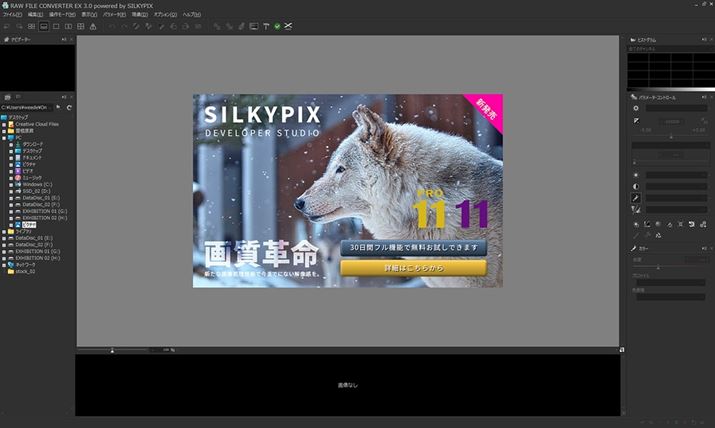Open the 操作モード menu
This screenshot has height=428, width=715.
(62, 15)
